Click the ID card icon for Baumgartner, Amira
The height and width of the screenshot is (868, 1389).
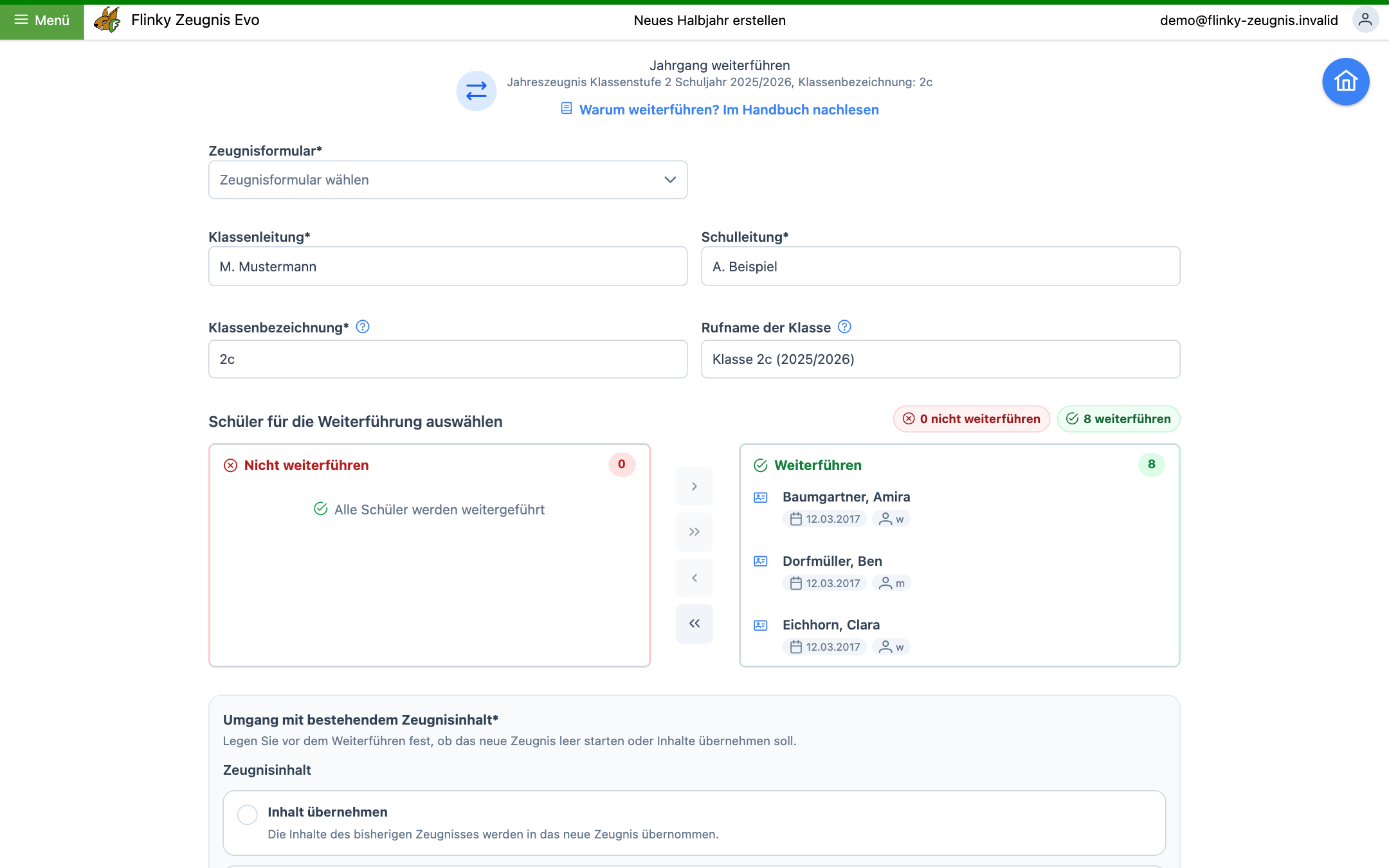(761, 497)
